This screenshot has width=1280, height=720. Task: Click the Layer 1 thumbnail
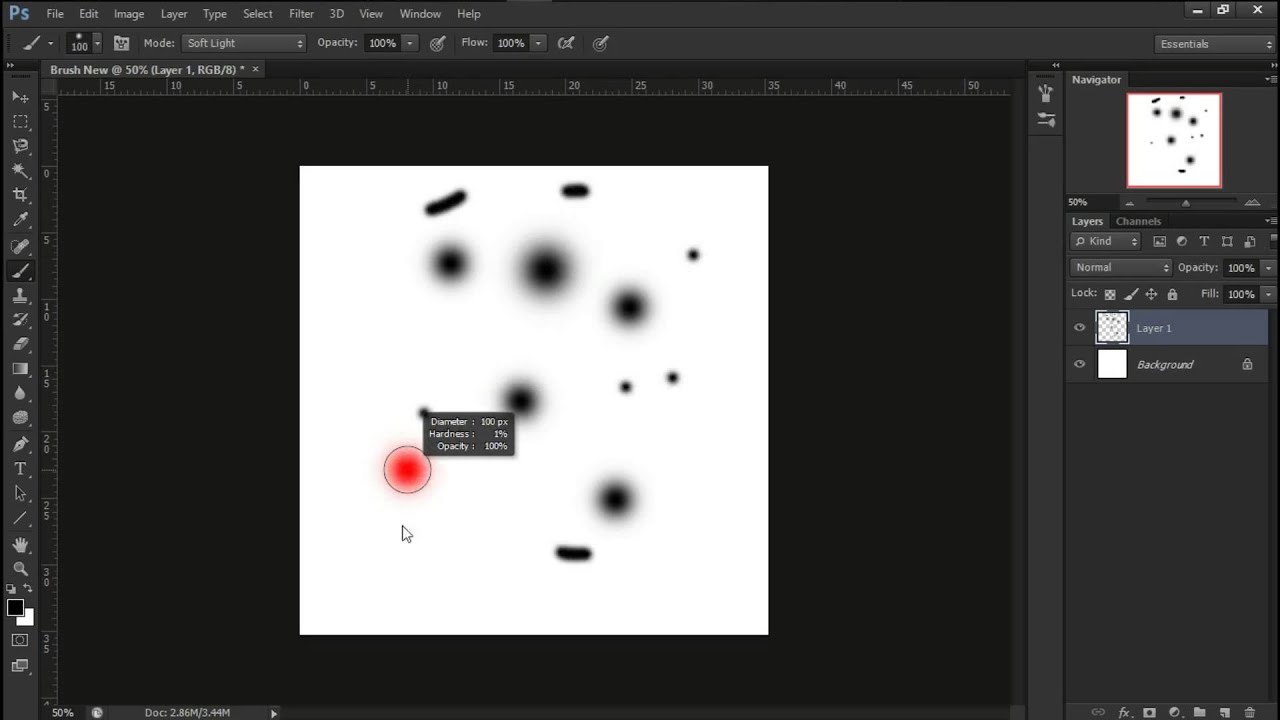pos(1112,328)
